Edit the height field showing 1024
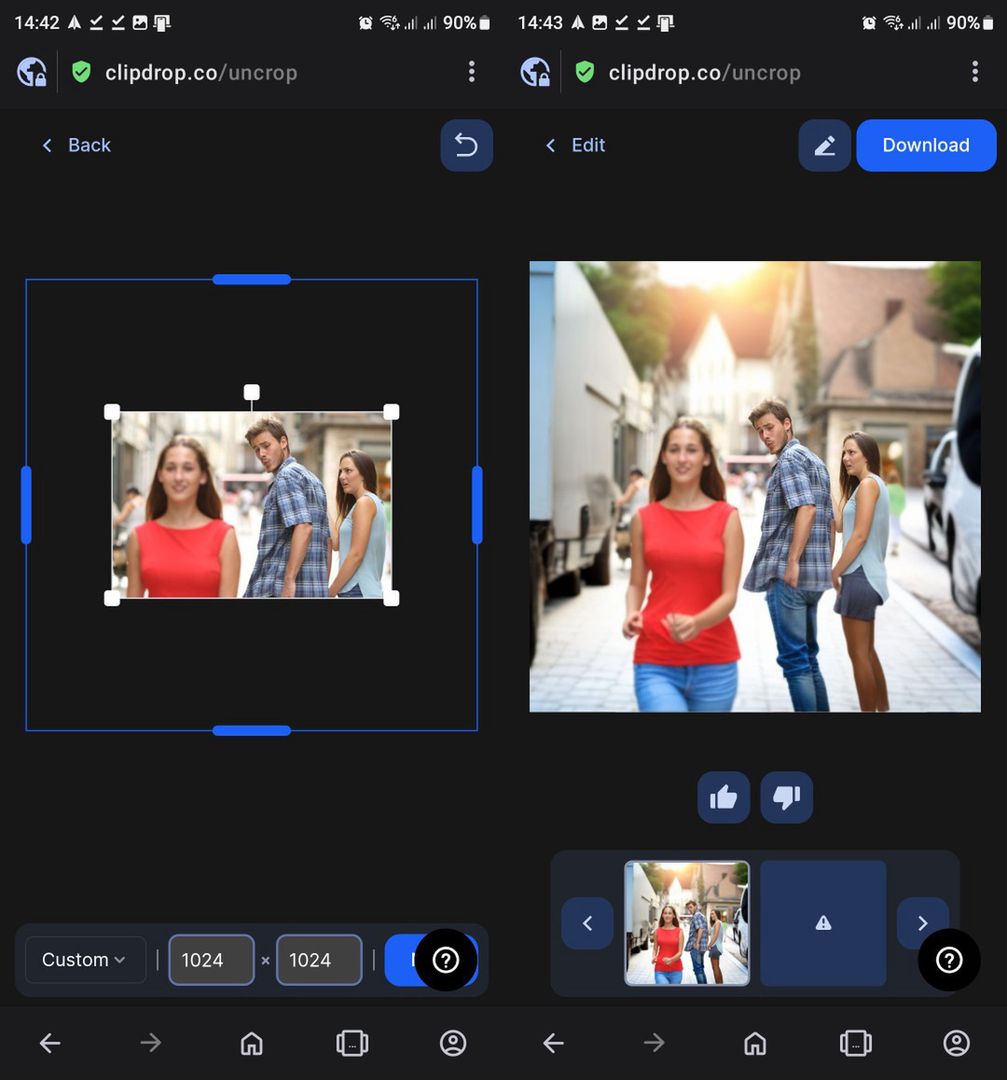 click(319, 959)
